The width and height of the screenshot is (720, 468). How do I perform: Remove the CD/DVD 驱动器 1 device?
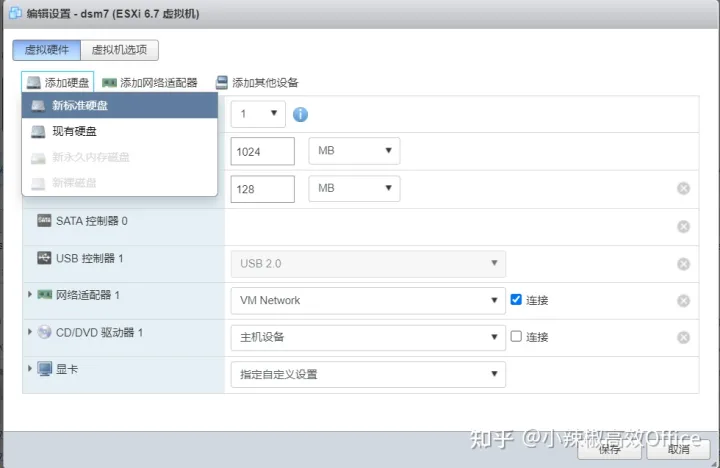(683, 338)
